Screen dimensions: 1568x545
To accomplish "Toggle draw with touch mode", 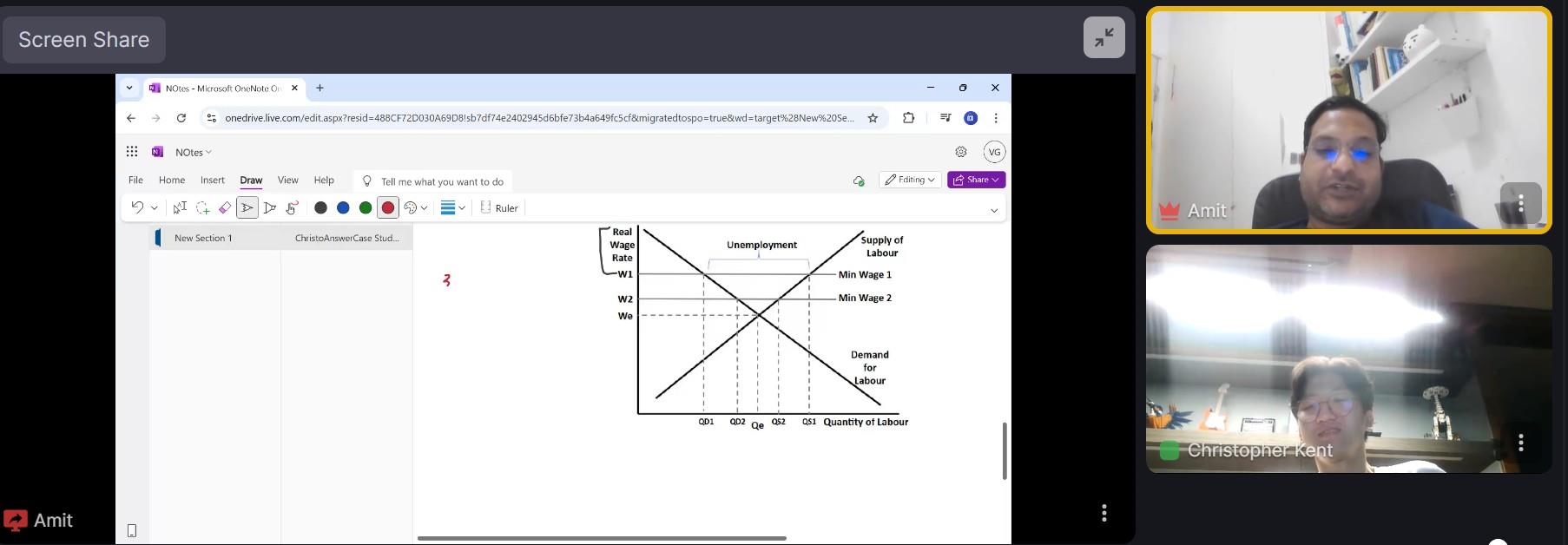I will click(293, 208).
